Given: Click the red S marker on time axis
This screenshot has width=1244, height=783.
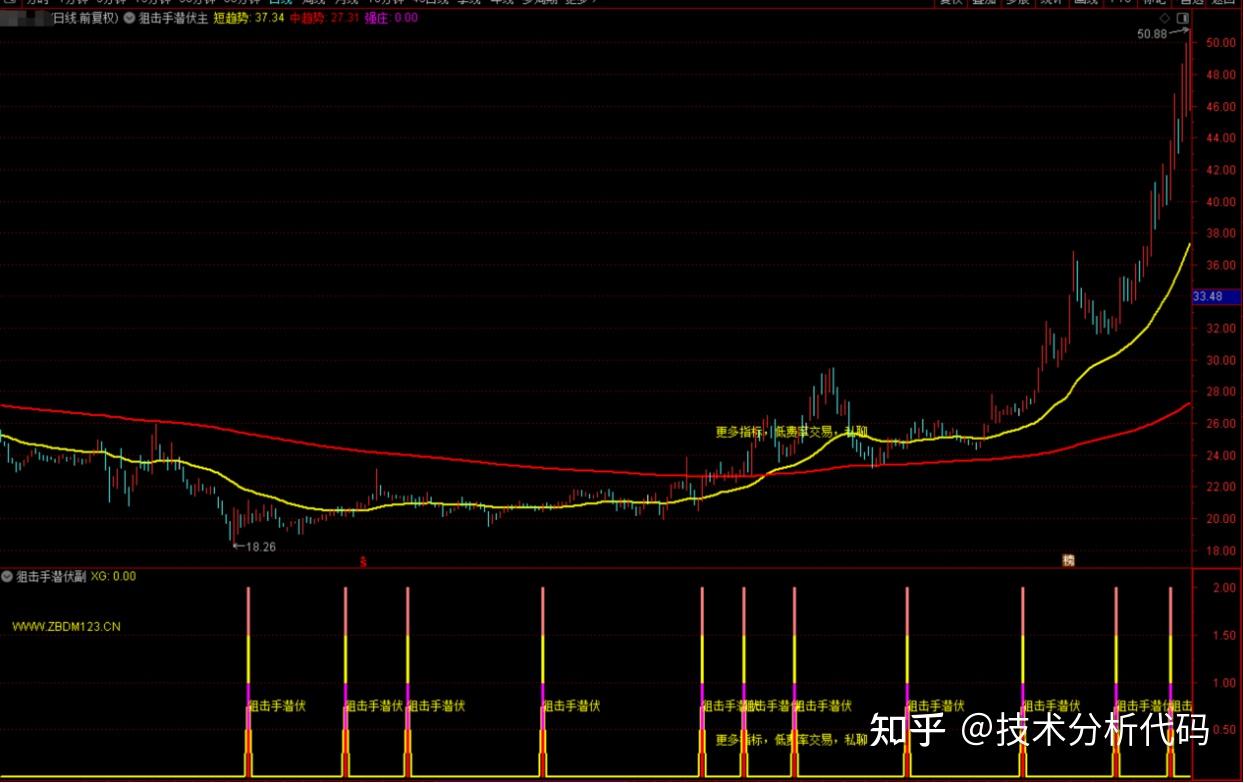Looking at the screenshot, I should tap(364, 562).
